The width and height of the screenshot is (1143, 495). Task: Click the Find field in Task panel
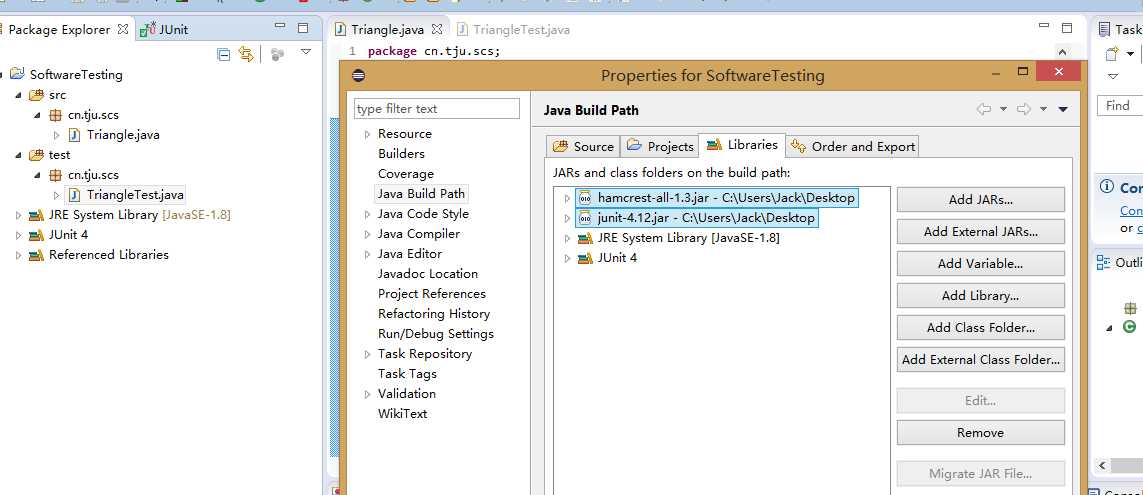1120,106
